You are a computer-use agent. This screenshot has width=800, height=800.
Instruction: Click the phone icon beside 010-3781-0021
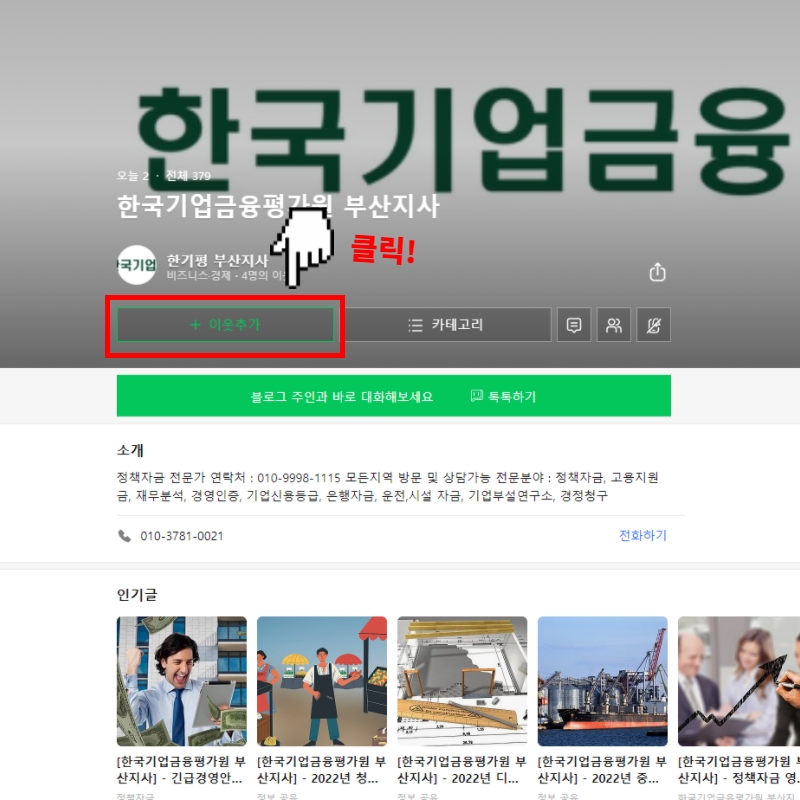124,536
